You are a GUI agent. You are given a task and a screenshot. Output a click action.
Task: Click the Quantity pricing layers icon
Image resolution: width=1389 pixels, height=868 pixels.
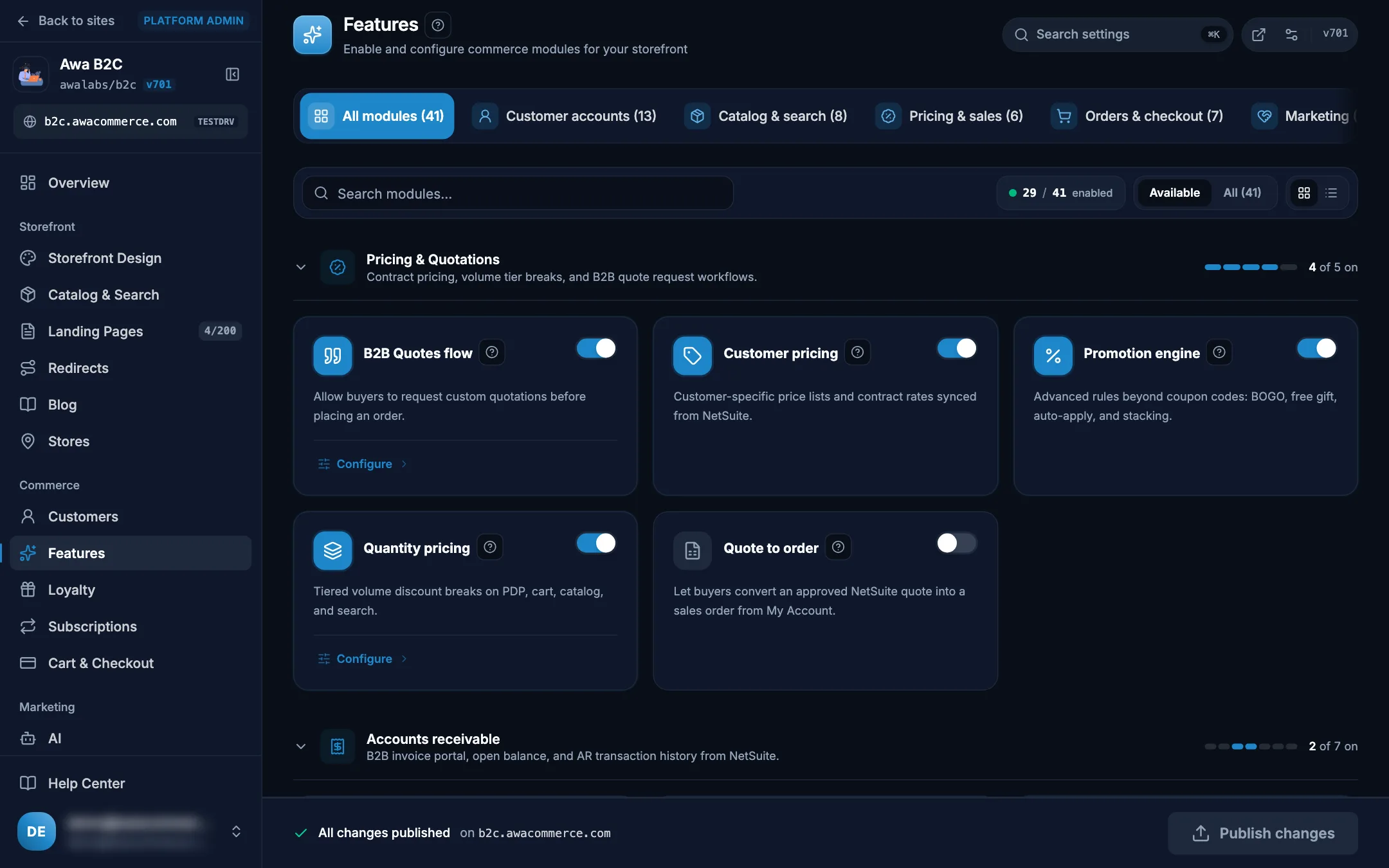[x=332, y=550]
